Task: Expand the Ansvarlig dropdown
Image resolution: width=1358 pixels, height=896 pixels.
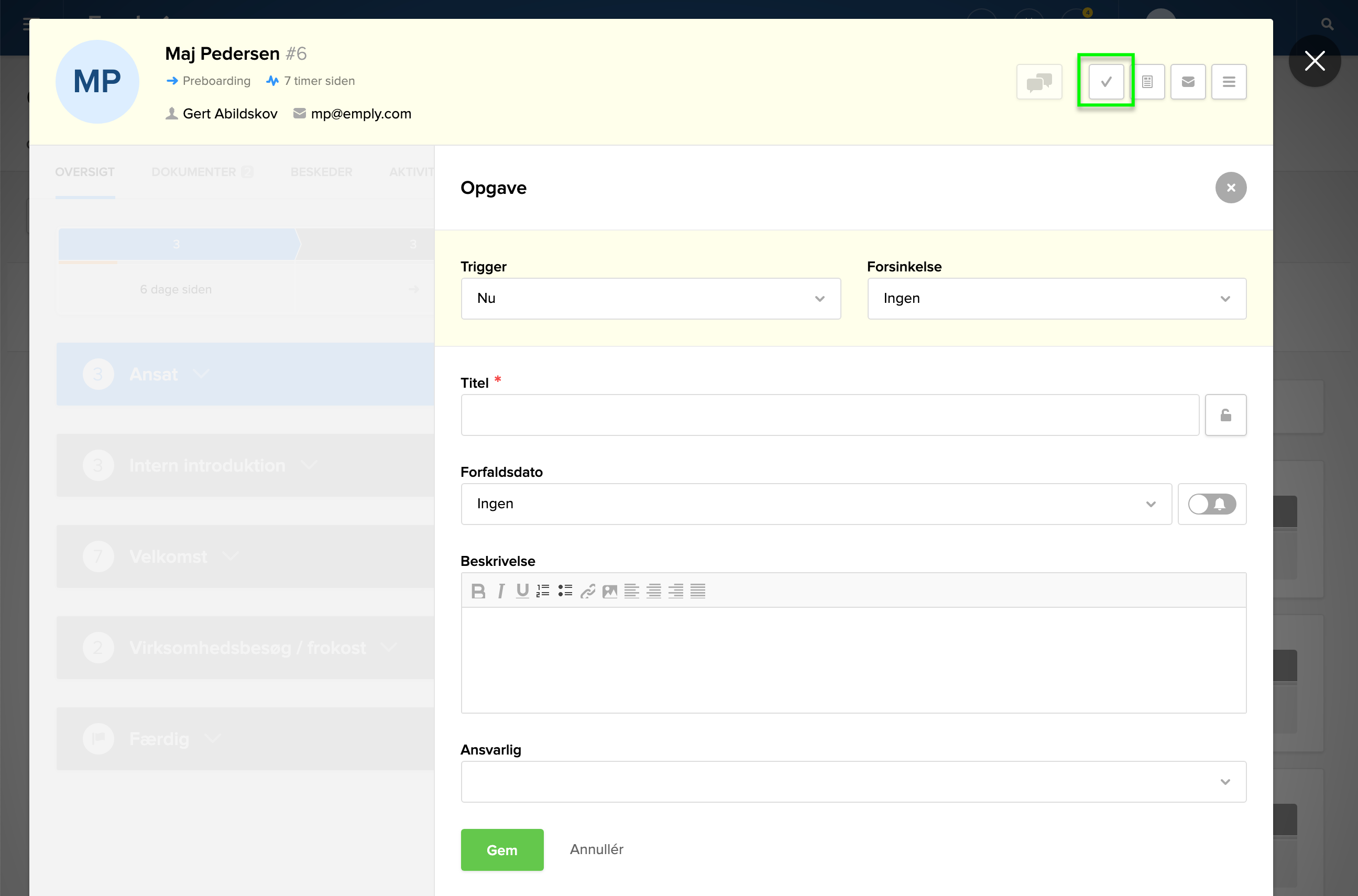Action: click(853, 781)
